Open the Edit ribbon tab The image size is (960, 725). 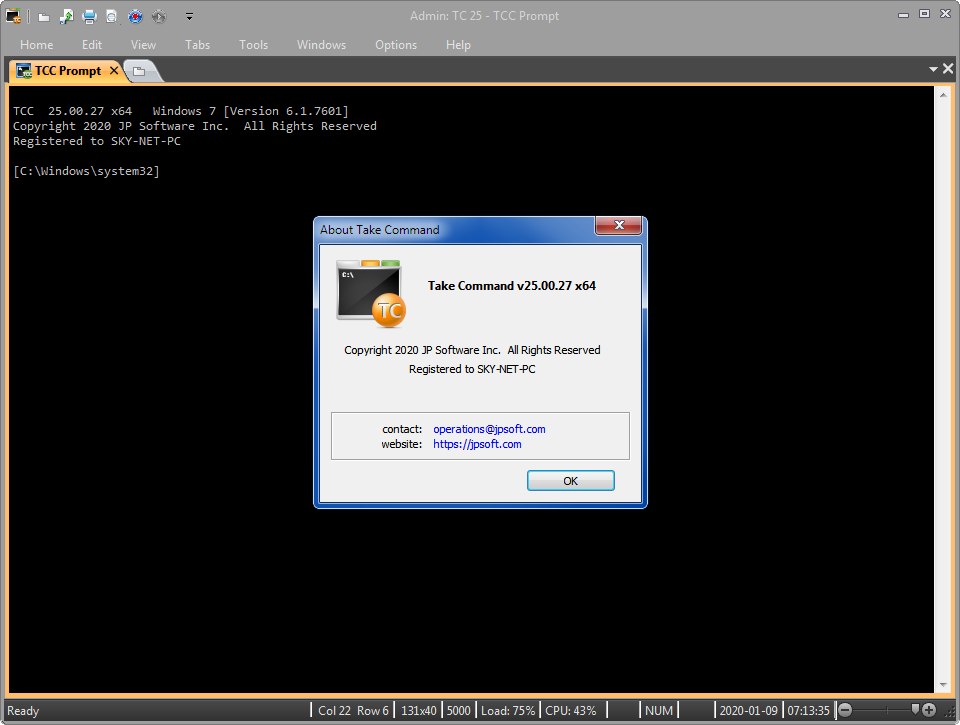click(92, 45)
